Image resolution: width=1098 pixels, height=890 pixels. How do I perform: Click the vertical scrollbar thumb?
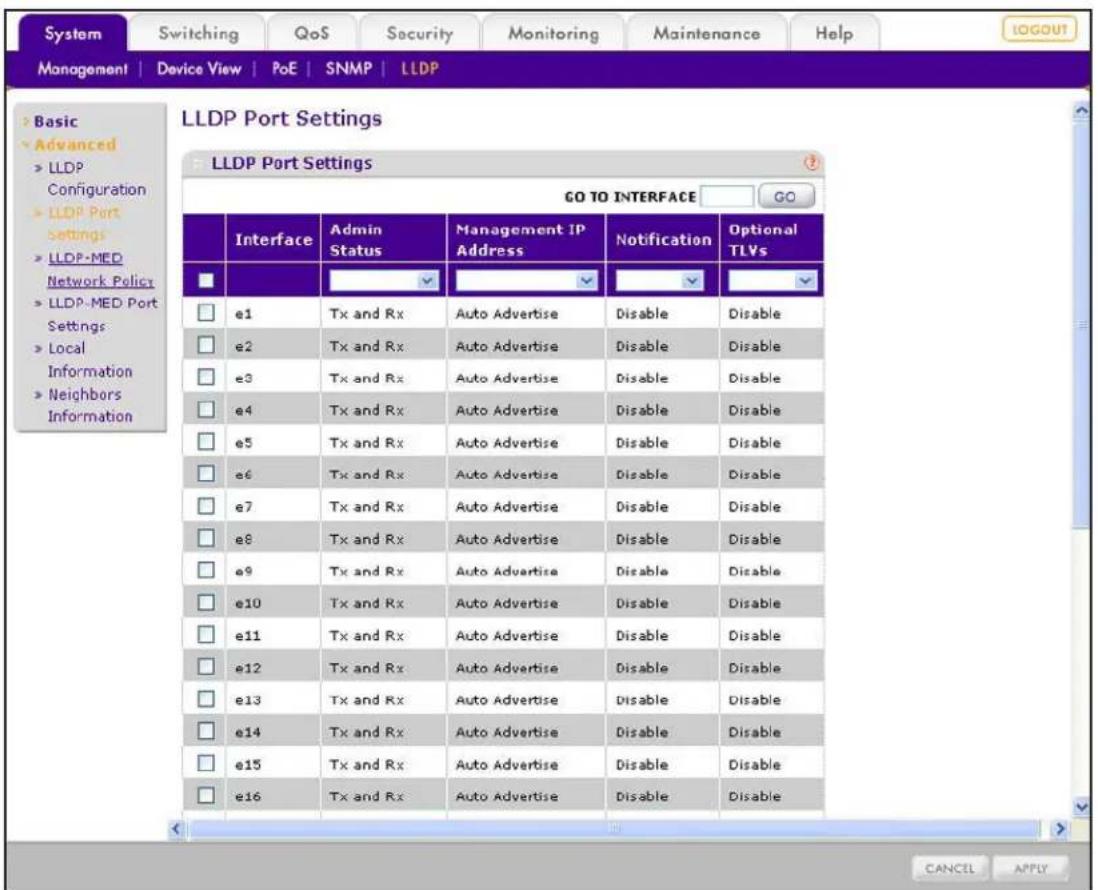1081,326
